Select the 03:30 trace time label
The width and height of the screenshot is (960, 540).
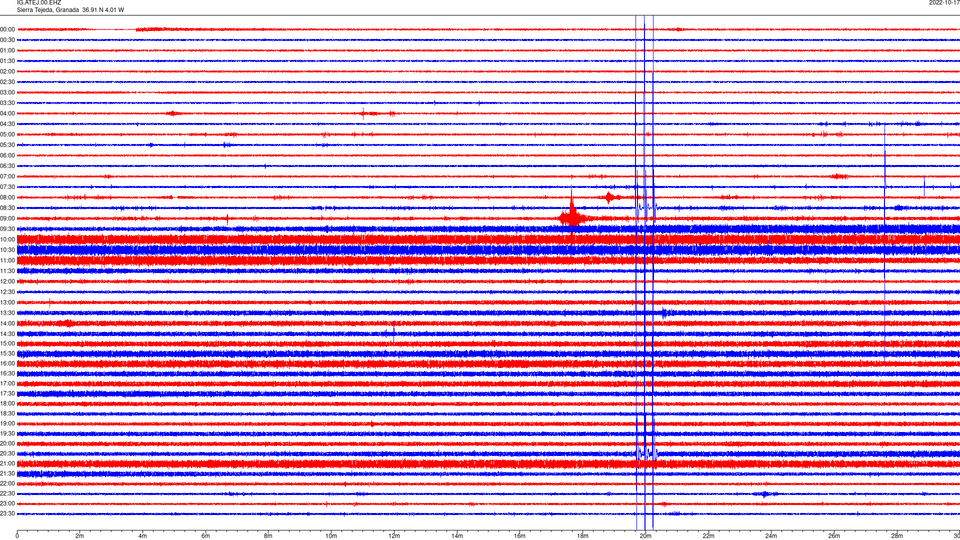coord(7,103)
